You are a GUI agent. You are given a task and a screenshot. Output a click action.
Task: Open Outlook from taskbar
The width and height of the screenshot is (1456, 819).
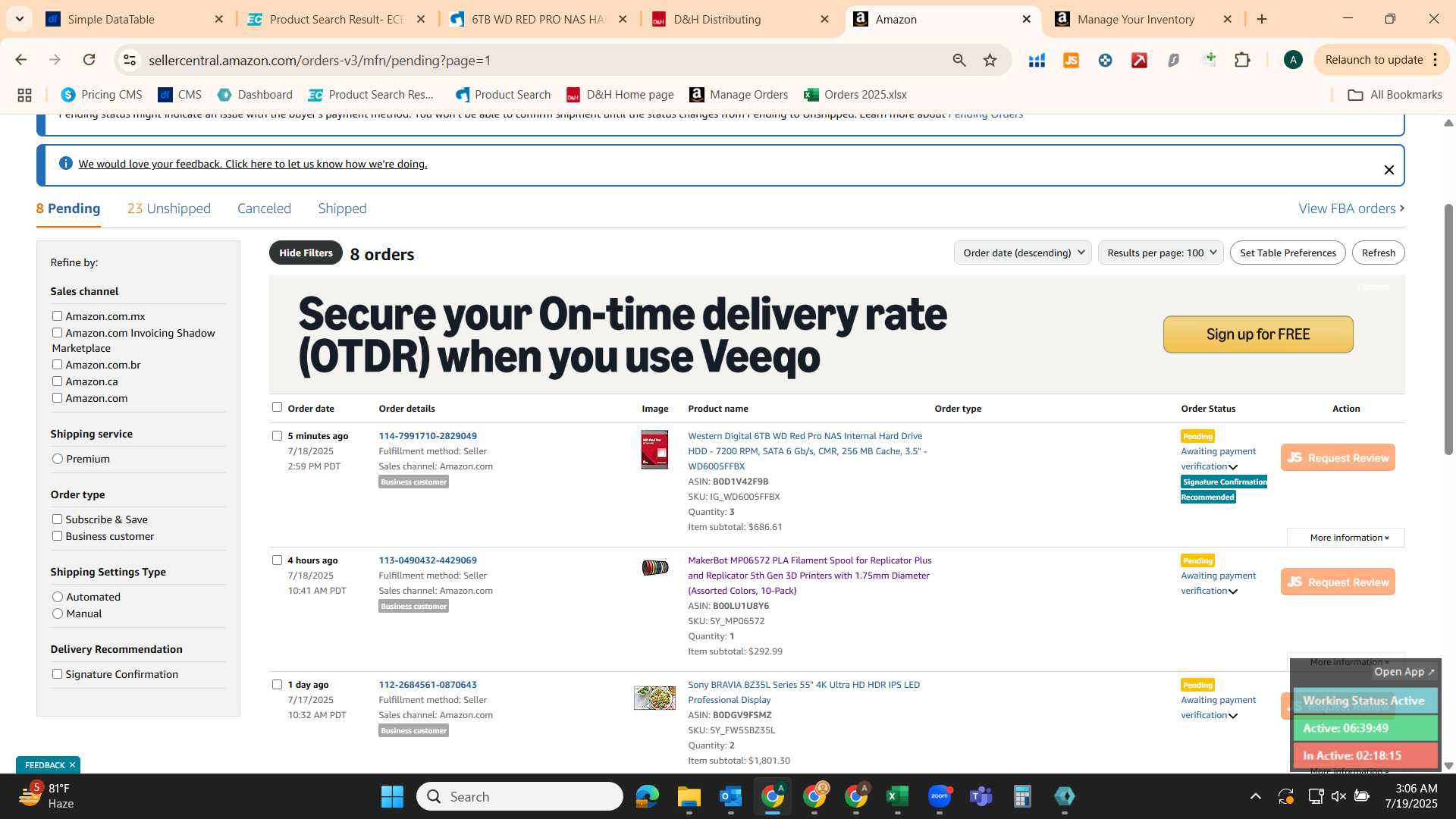tap(730, 796)
